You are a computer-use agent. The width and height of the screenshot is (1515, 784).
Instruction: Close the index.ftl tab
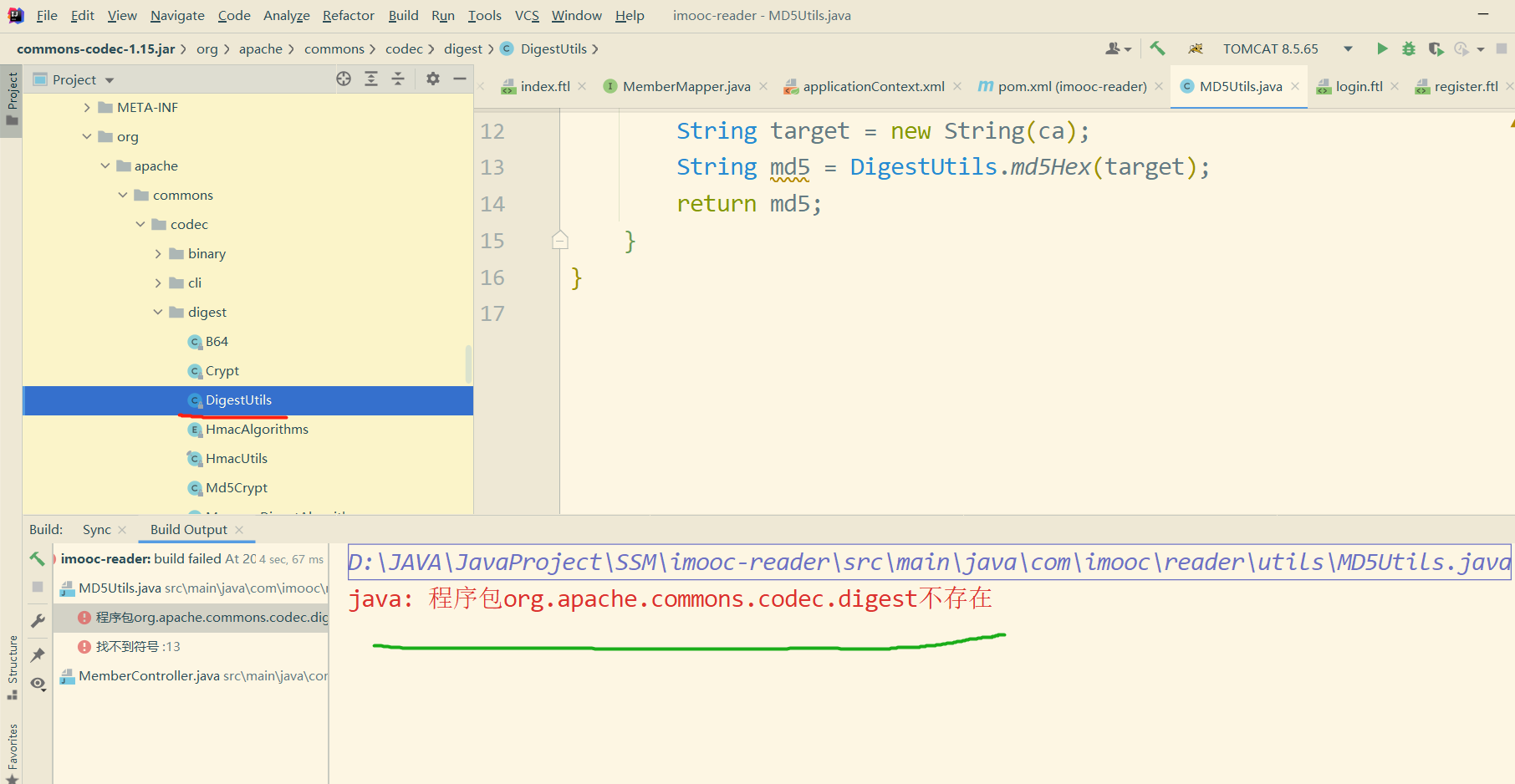(x=582, y=86)
